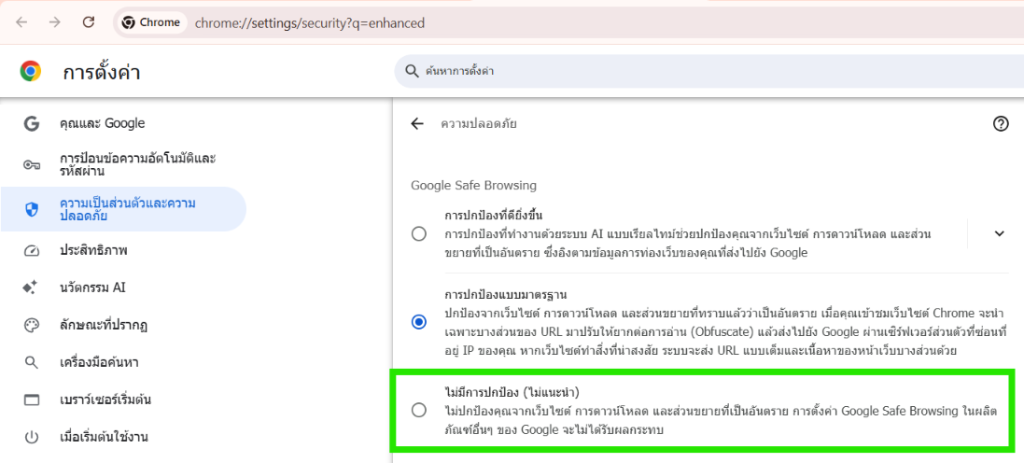Click the search engine magnifier icon in sidebar
This screenshot has width=1024, height=463.
31,362
